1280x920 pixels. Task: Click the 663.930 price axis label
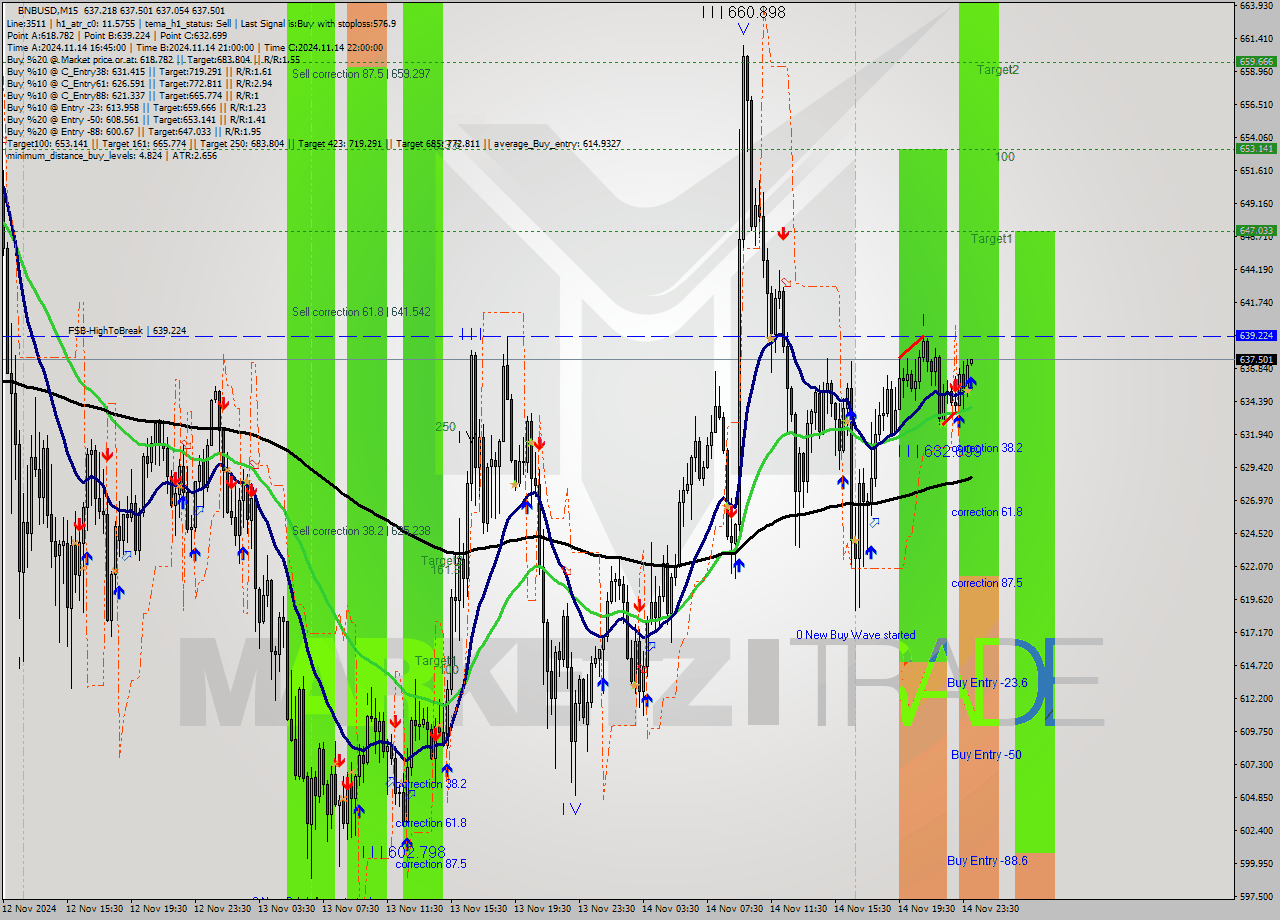tap(1256, 6)
